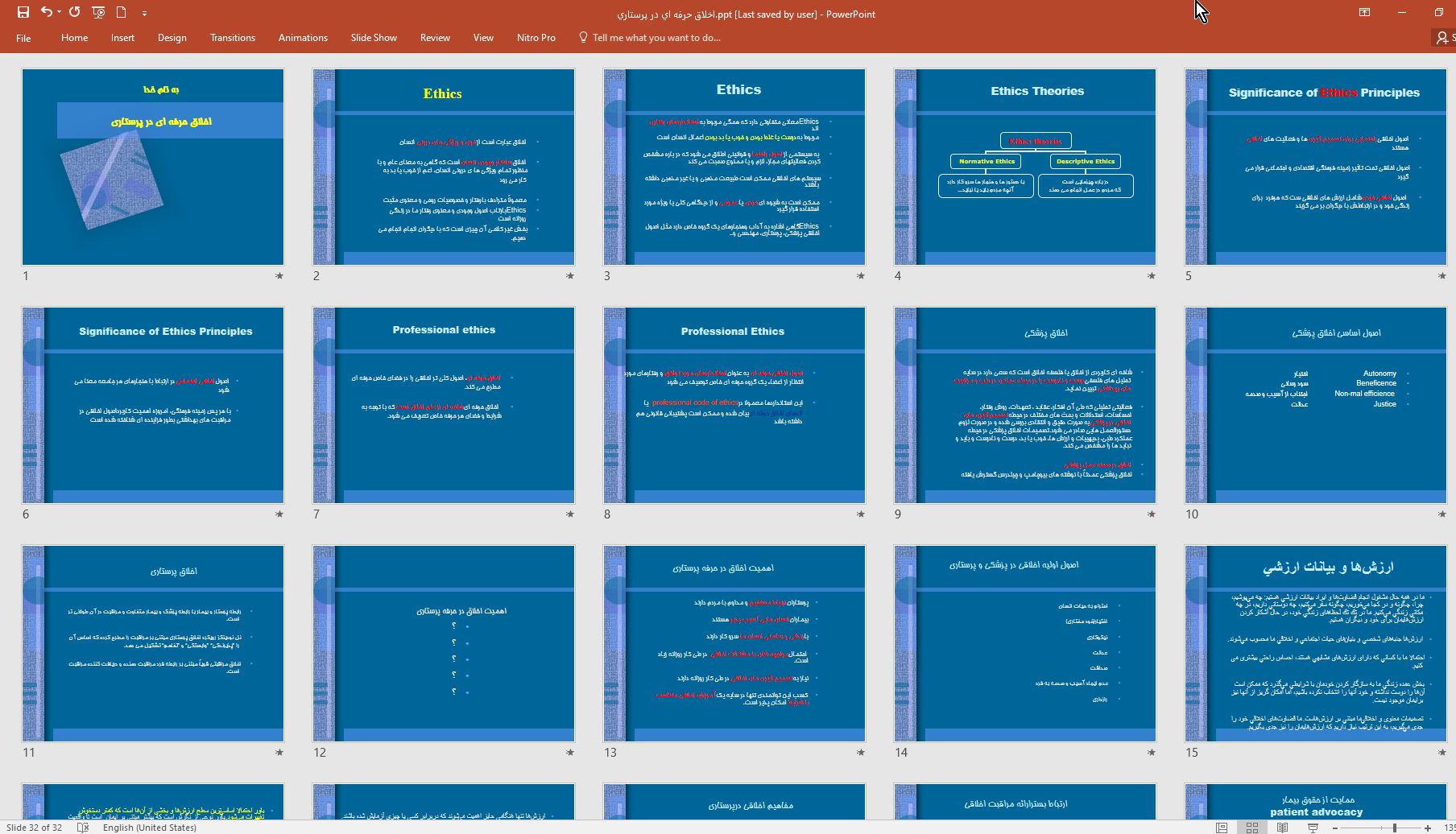This screenshot has width=1456, height=834.
Task: Click the New blank presentation icon
Action: [x=122, y=13]
